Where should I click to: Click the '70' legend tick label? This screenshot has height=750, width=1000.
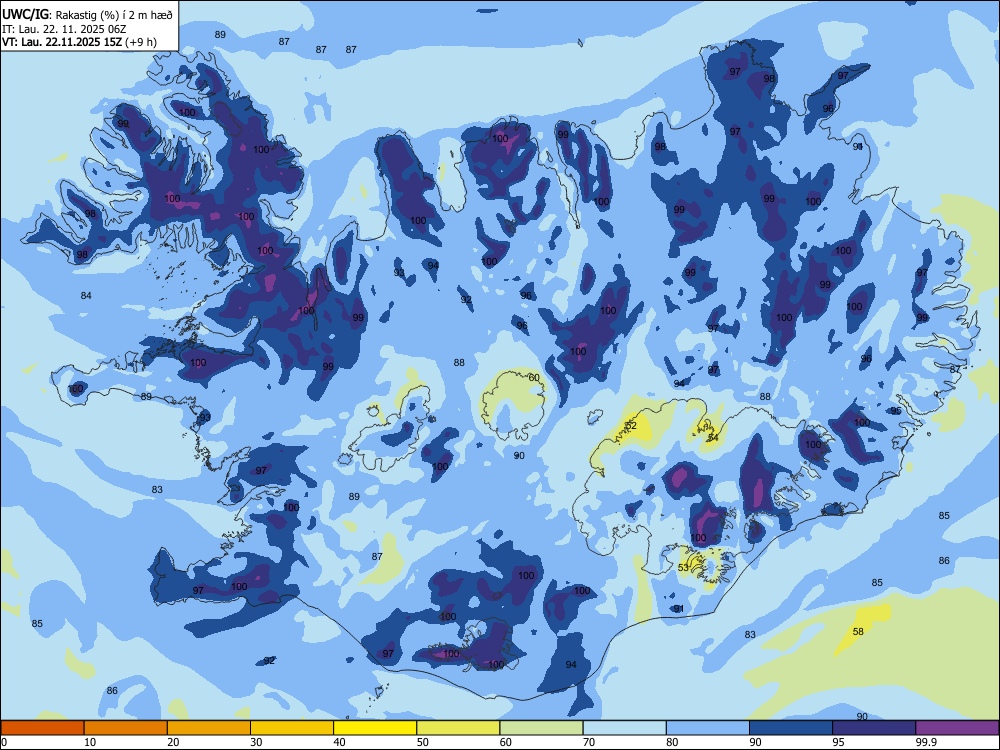click(589, 742)
